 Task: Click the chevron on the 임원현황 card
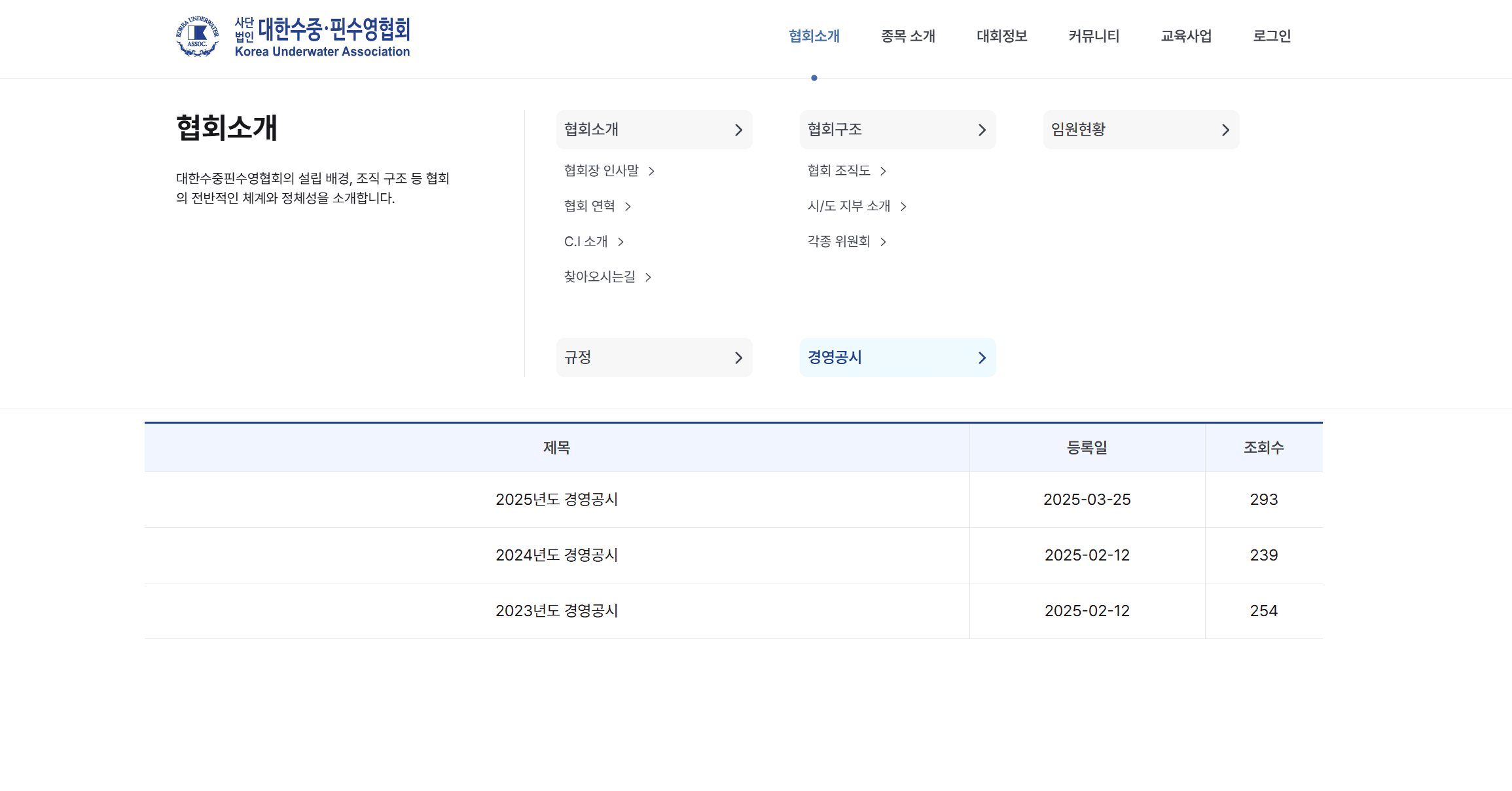coord(1225,130)
